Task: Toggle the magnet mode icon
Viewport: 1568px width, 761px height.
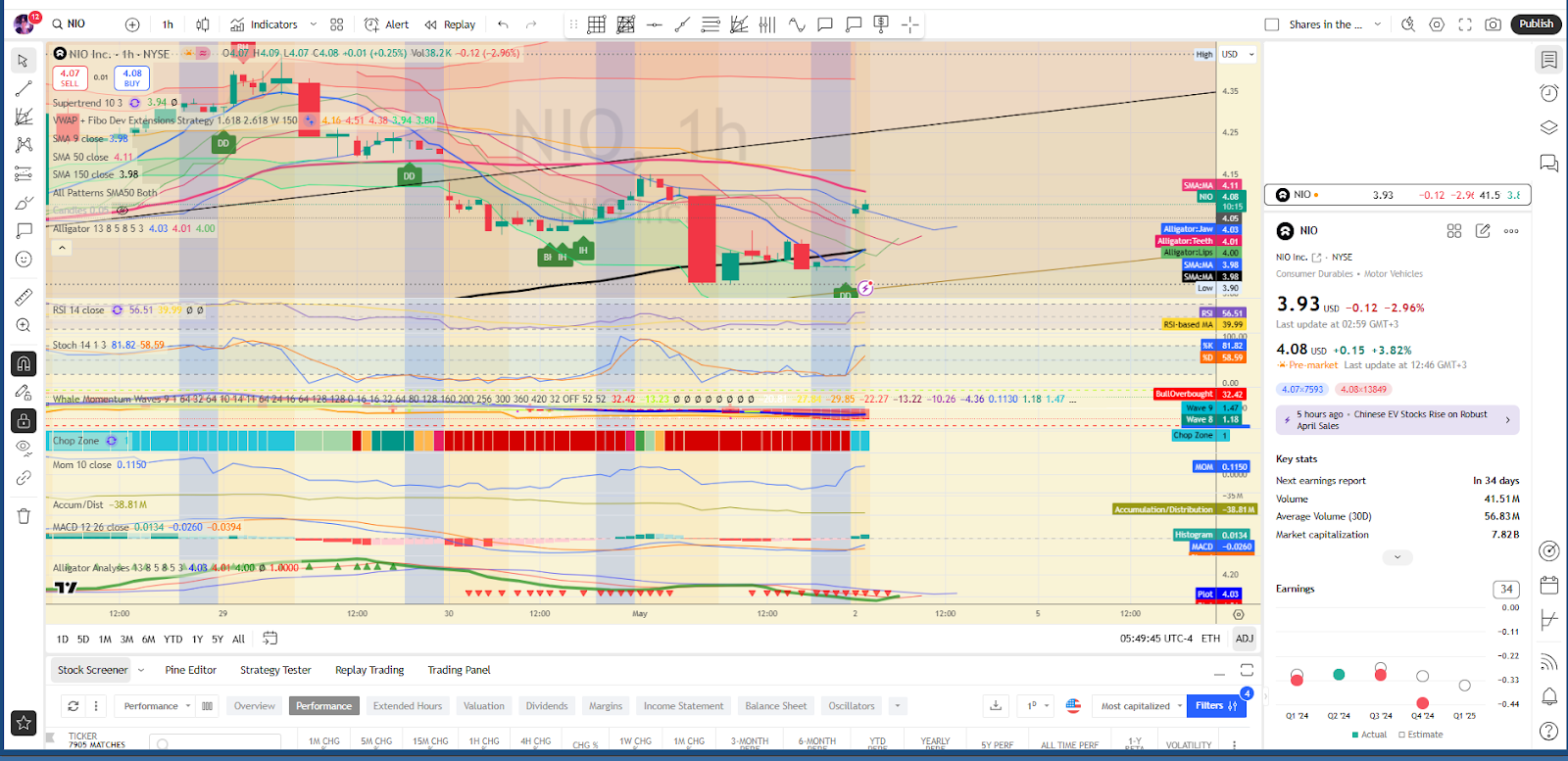Action: (x=24, y=363)
